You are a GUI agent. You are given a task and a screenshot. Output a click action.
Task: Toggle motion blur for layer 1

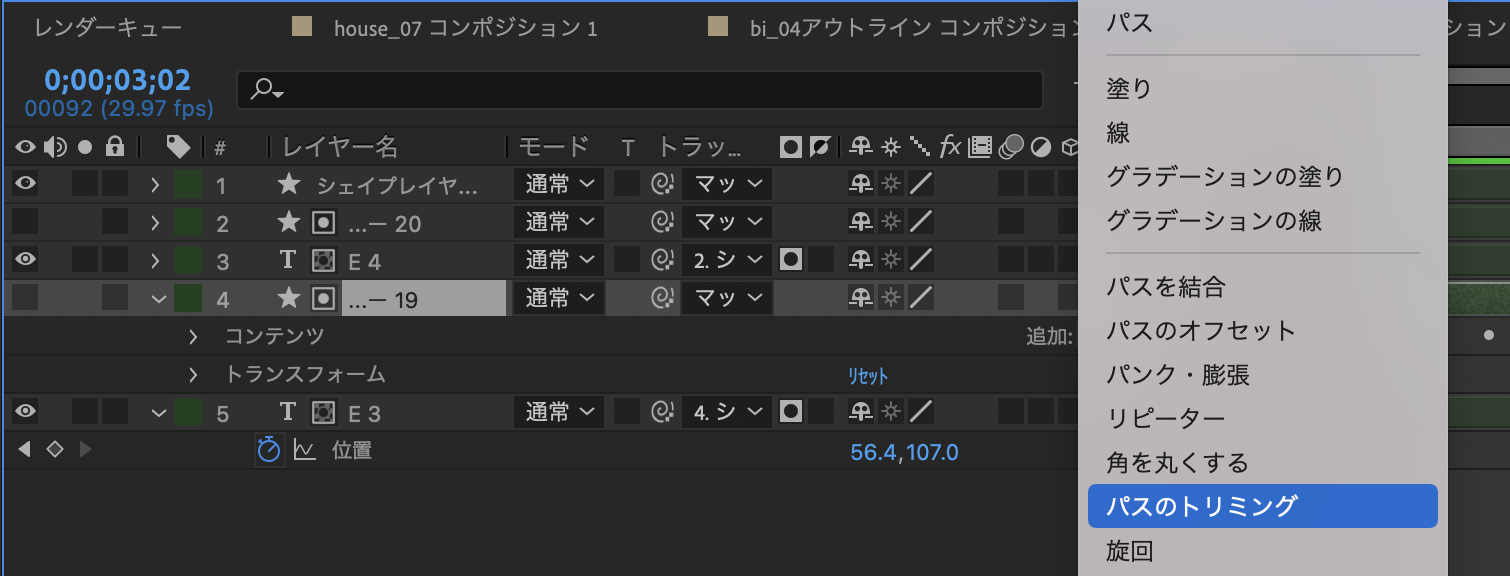tap(1010, 185)
